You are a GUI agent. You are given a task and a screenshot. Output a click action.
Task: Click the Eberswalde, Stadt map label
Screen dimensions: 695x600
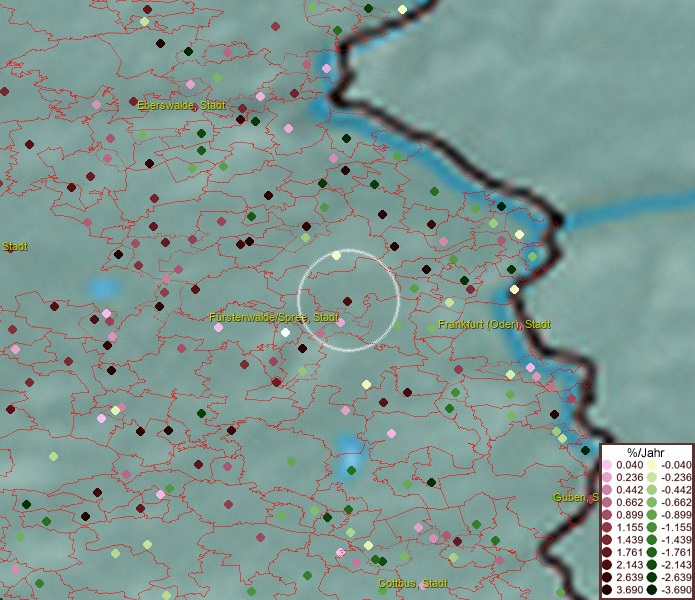(x=182, y=105)
